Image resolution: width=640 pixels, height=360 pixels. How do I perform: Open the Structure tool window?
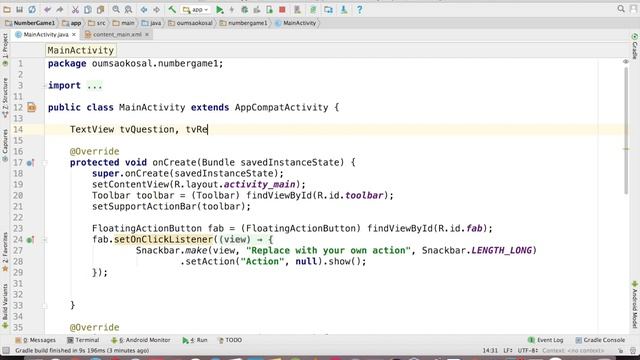pyautogui.click(x=5, y=98)
